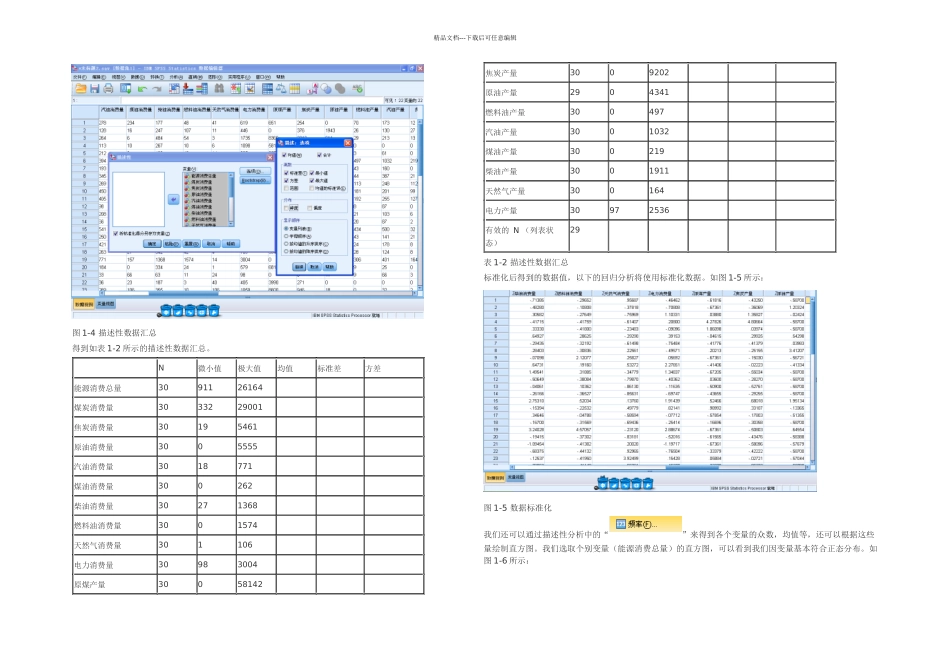Viewport: 950px width, 672px height.
Task: Open the 数据(D) menu
Action: tap(138, 77)
